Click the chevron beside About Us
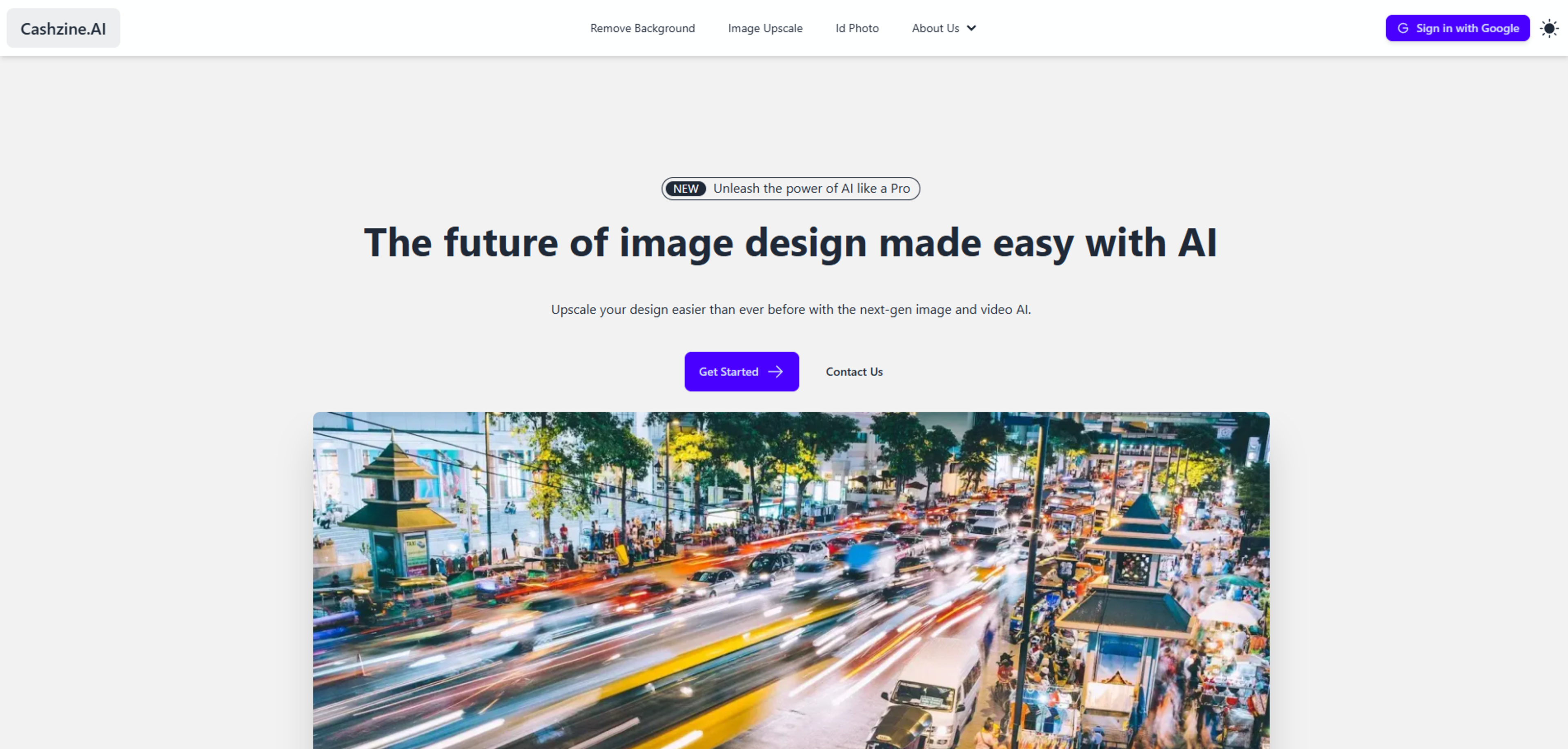1568x749 pixels. coord(971,28)
